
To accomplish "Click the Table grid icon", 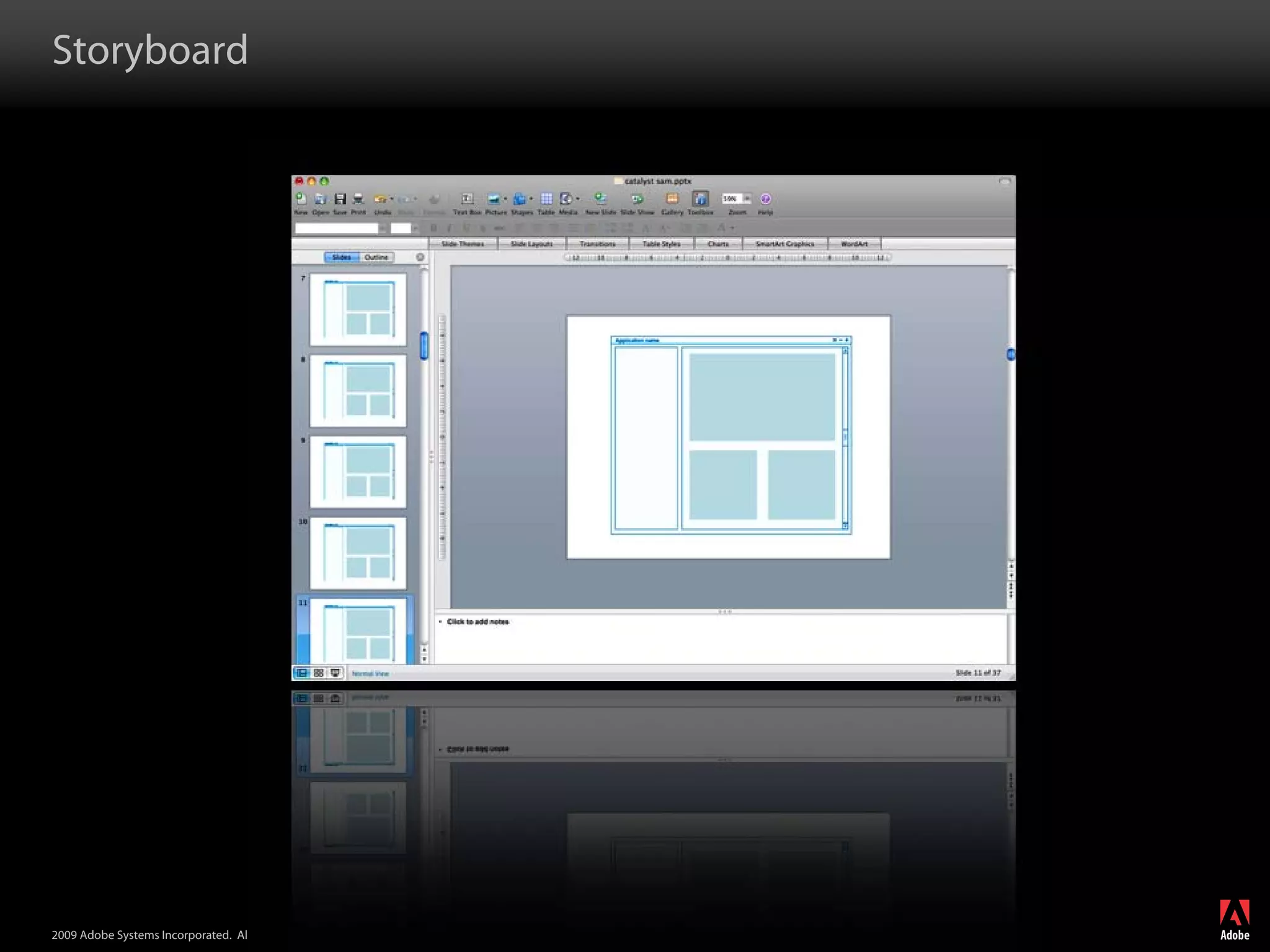I will pos(546,199).
